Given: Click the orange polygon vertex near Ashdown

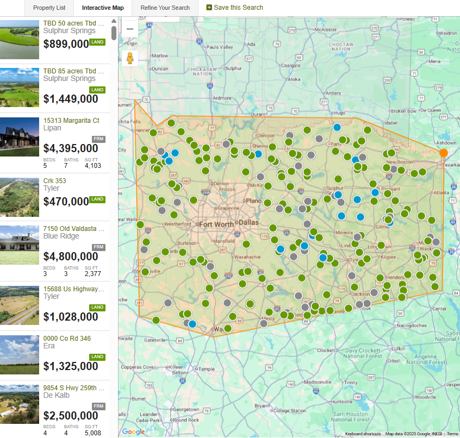Looking at the screenshot, I should pos(443,153).
